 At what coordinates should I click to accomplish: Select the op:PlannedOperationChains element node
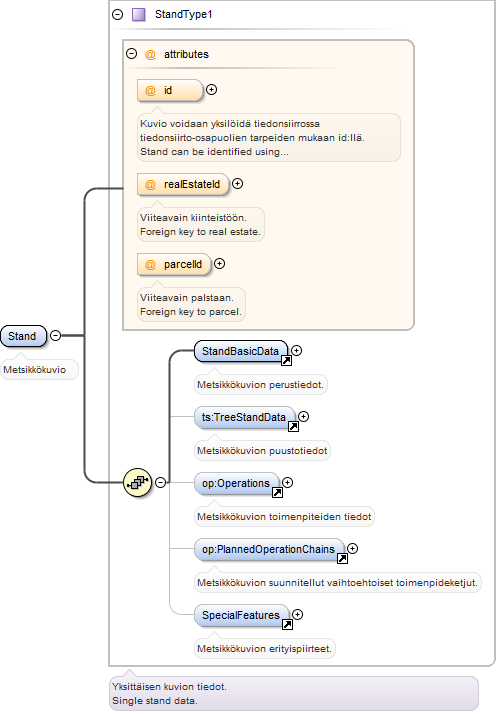click(x=269, y=550)
